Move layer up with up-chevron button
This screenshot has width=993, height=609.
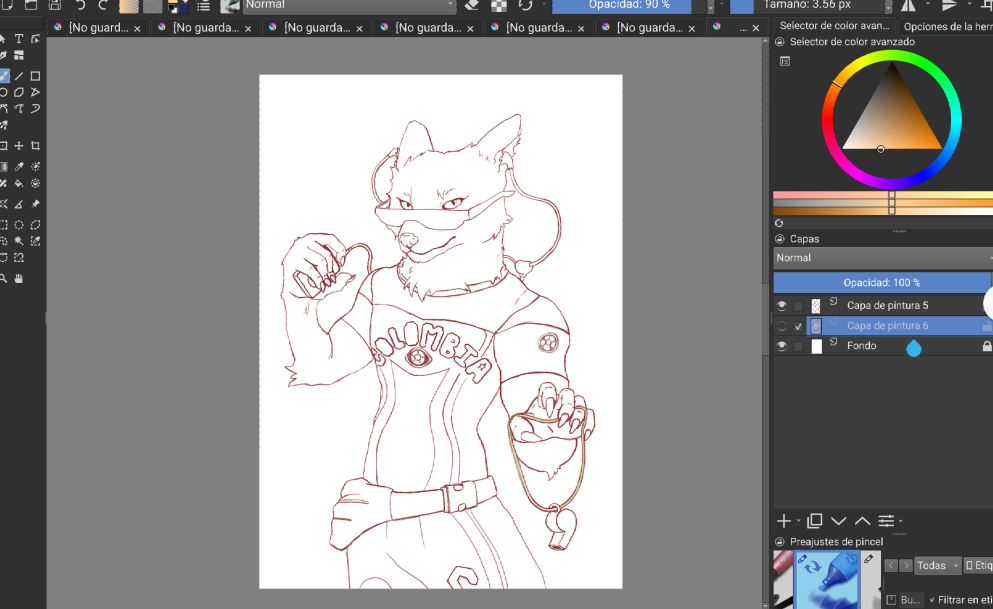tap(862, 521)
